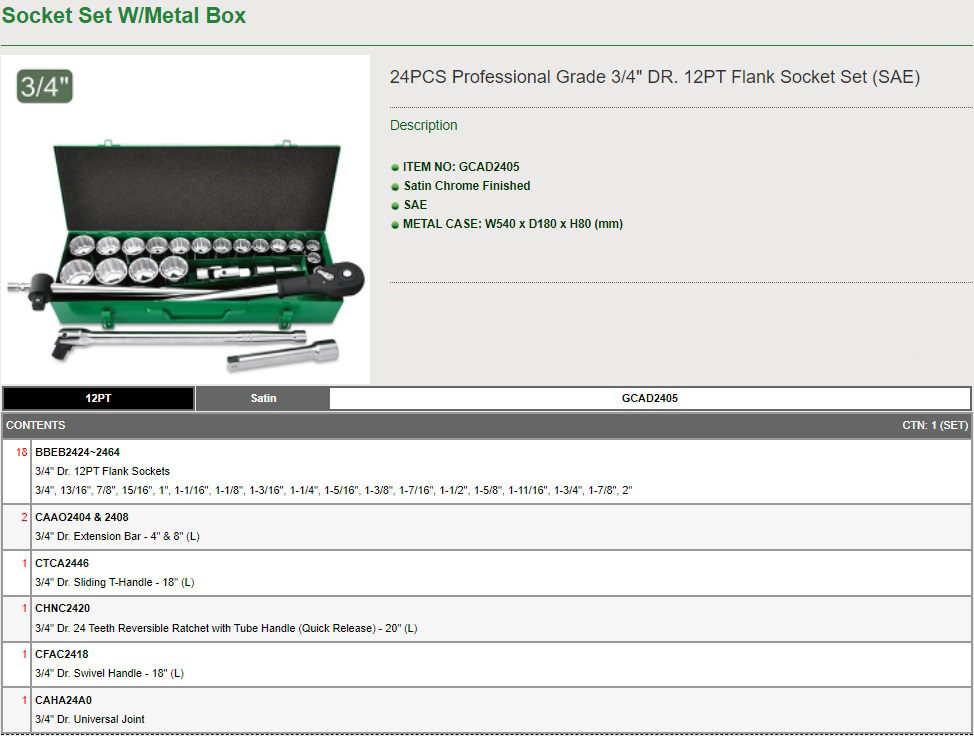Viewport: 974px width, 736px height.
Task: Select the METAL CASE dimensions line
Action: click(x=513, y=224)
